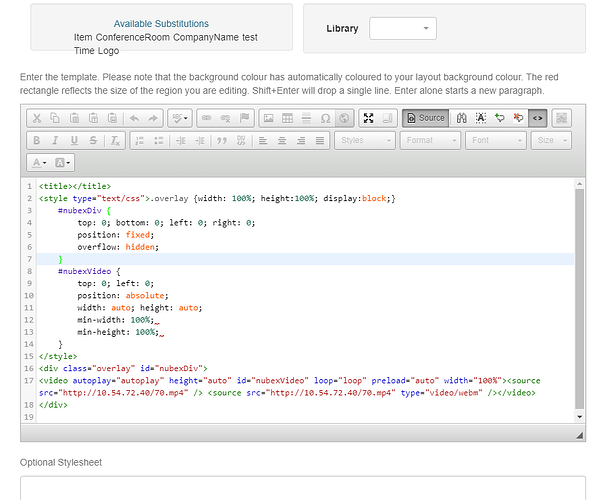This screenshot has height=500, width=602.
Task: Click the 'position: fixed;' code line
Action: click(x=116, y=235)
